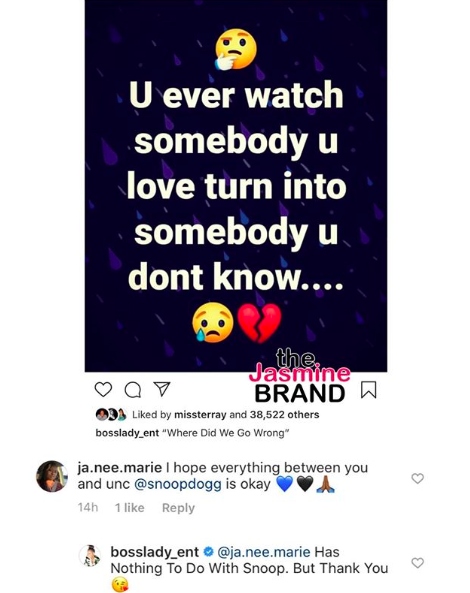Like ja.nee.marie's comment heart
The height and width of the screenshot is (593, 470).
[417, 478]
